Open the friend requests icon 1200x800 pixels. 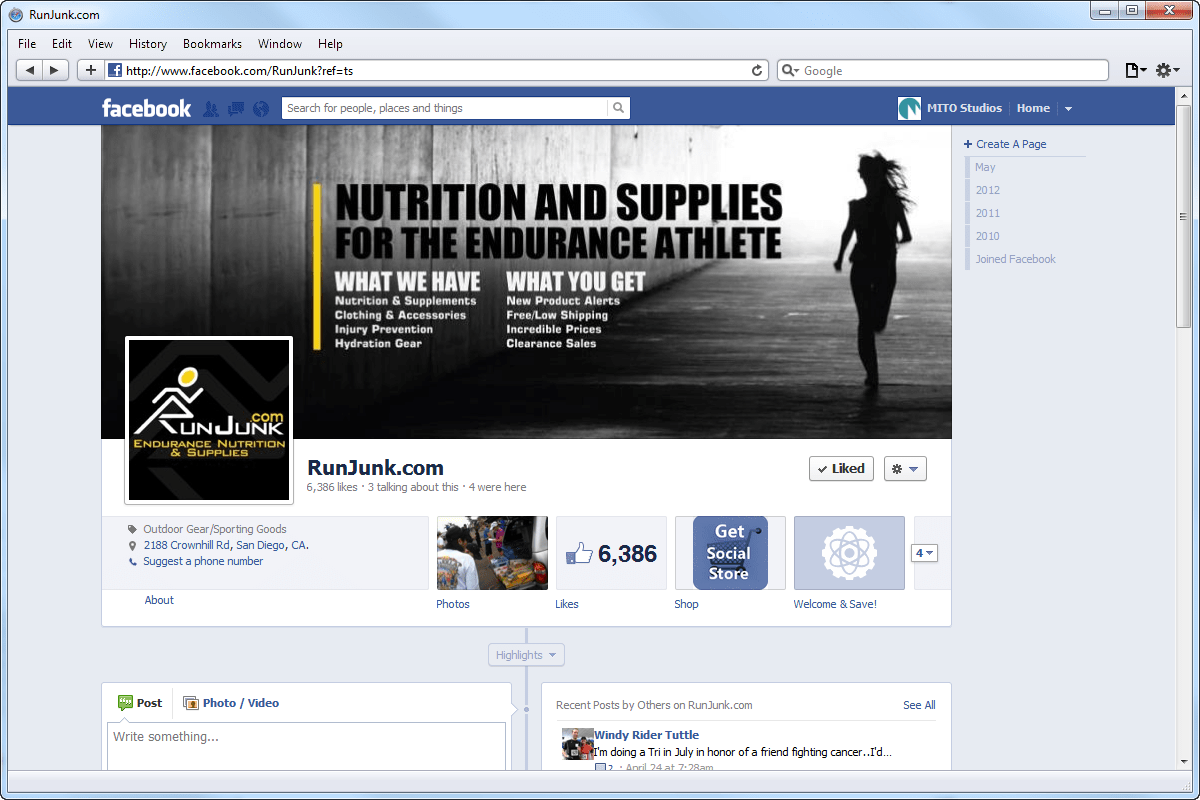click(211, 108)
